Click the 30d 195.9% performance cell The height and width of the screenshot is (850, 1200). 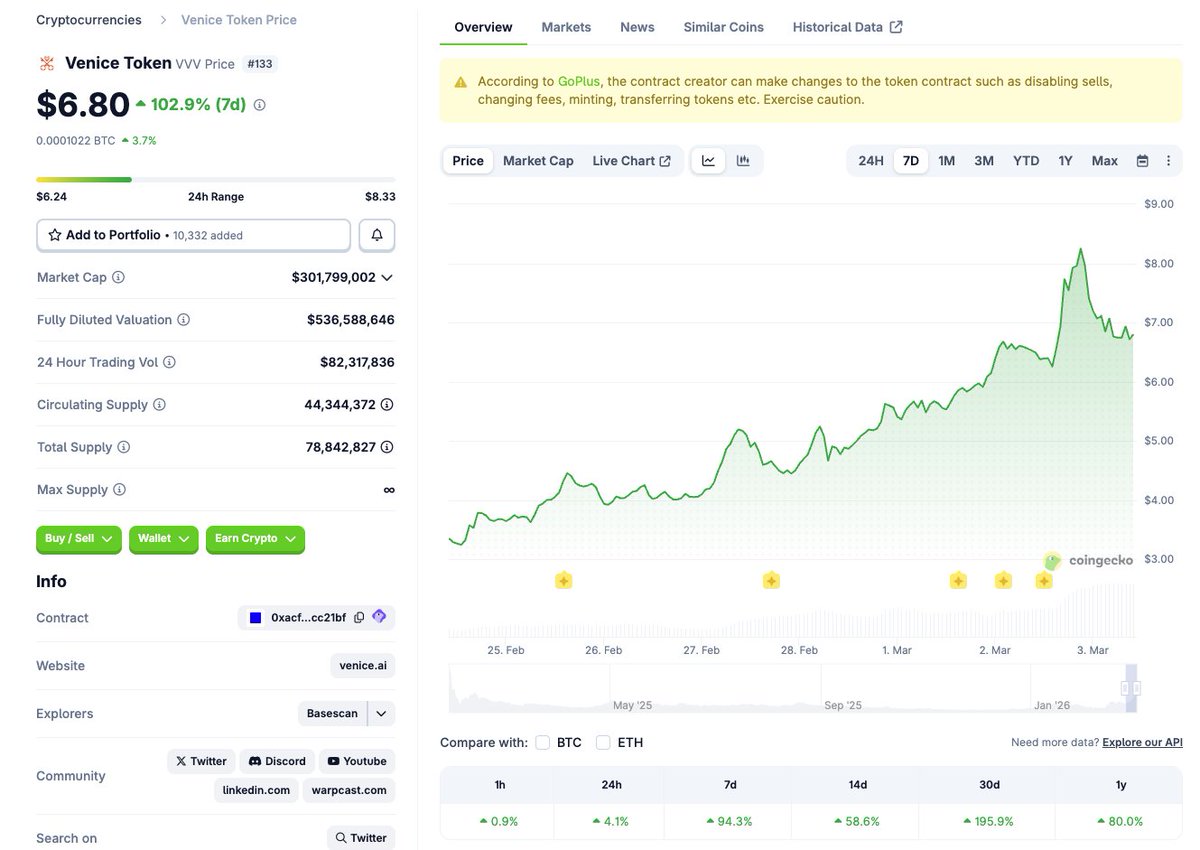(989, 821)
